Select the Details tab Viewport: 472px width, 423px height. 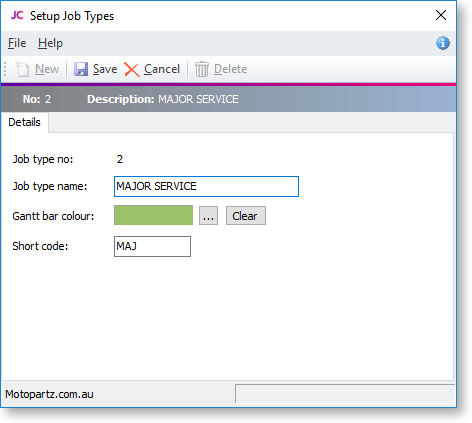pos(24,122)
